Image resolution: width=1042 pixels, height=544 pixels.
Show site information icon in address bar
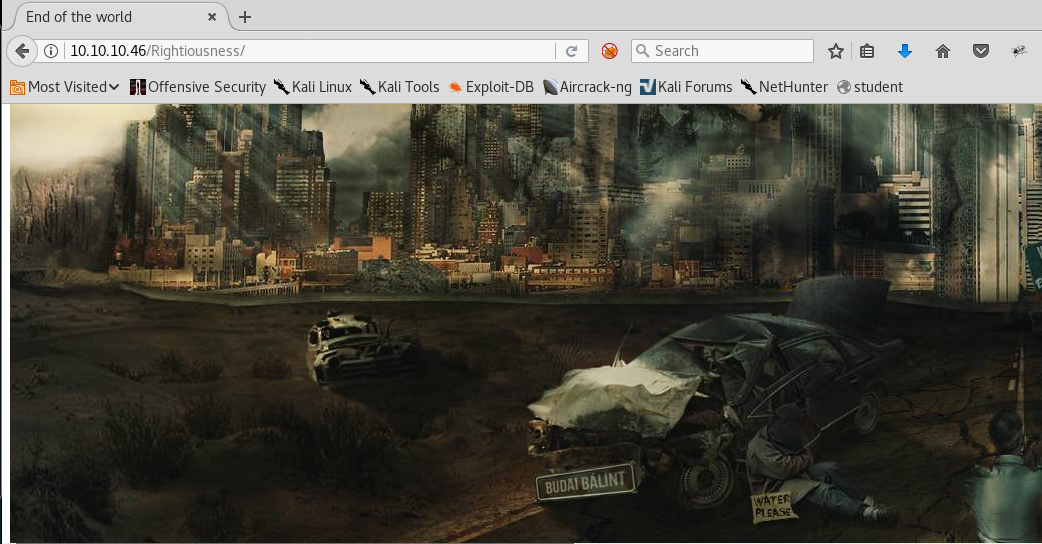click(52, 51)
